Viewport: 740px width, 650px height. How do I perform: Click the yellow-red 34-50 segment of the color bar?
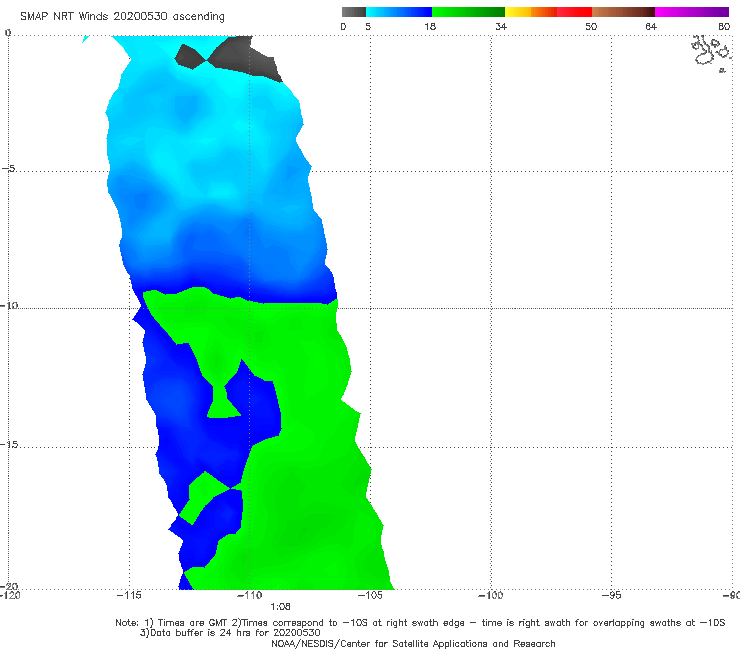(x=548, y=12)
